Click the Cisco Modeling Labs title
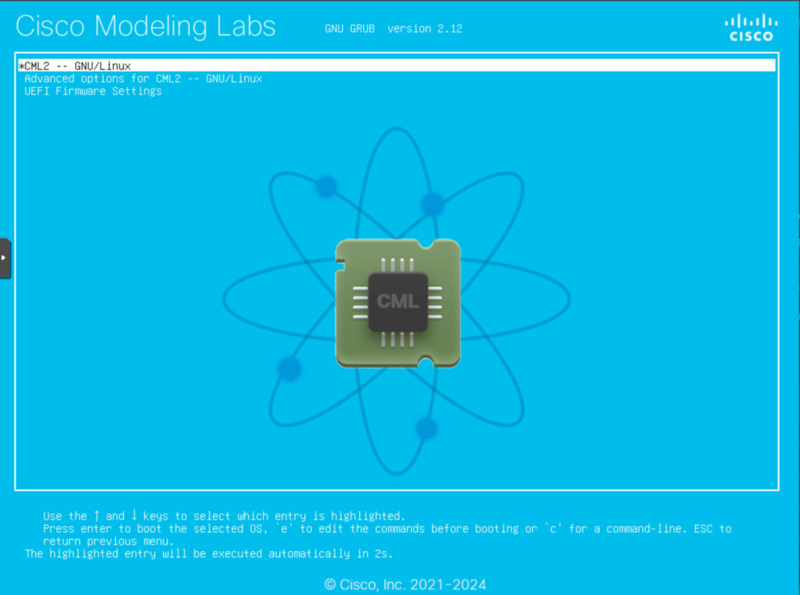The height and width of the screenshot is (595, 800). point(145,26)
